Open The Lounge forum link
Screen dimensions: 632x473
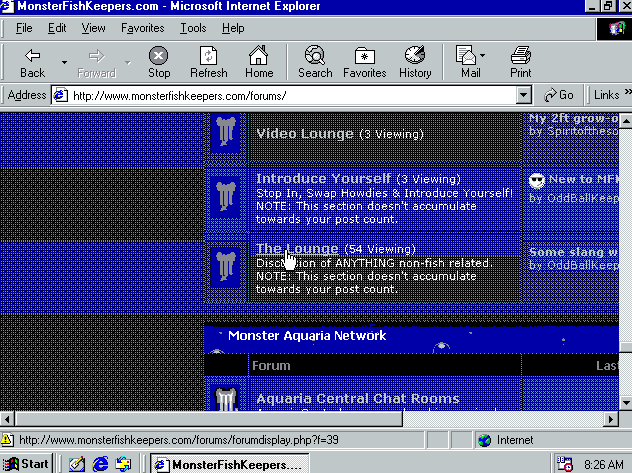click(297, 249)
